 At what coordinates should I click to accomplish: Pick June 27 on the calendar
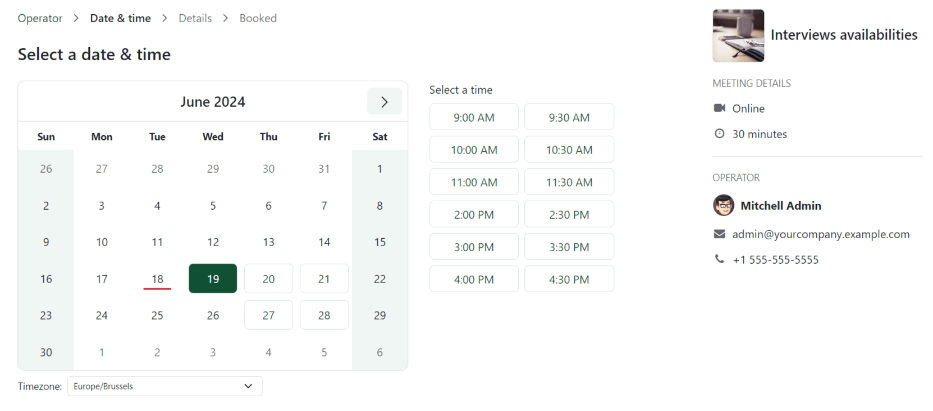click(268, 315)
